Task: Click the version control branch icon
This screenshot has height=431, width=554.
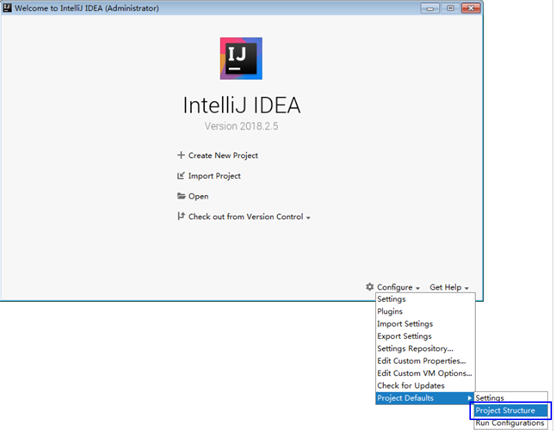Action: coord(181,216)
